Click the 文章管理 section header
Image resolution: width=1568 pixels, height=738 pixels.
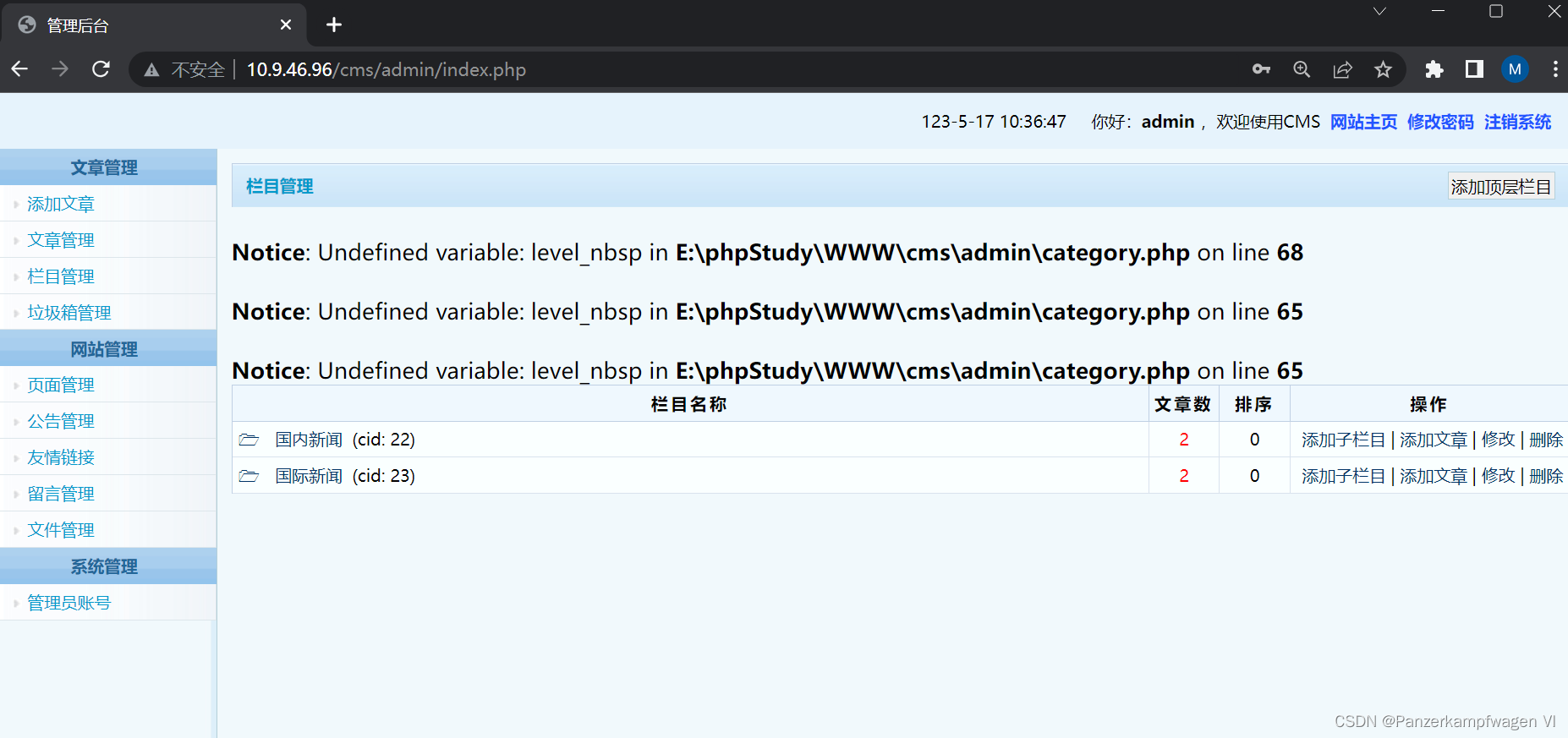(108, 167)
